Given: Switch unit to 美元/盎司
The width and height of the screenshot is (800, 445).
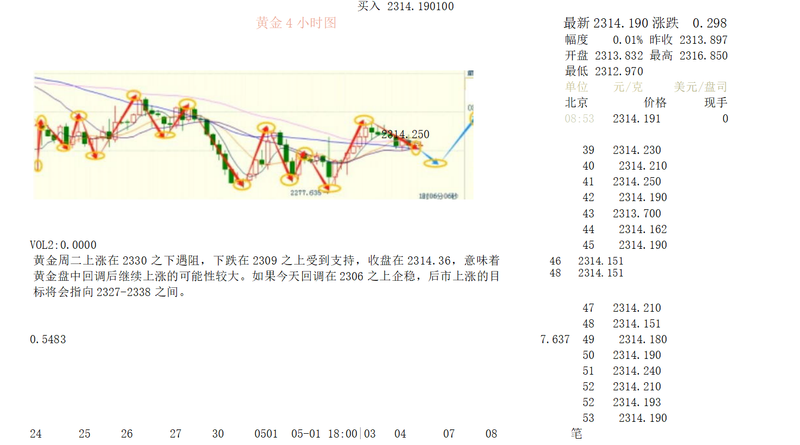Looking at the screenshot, I should 700,87.
